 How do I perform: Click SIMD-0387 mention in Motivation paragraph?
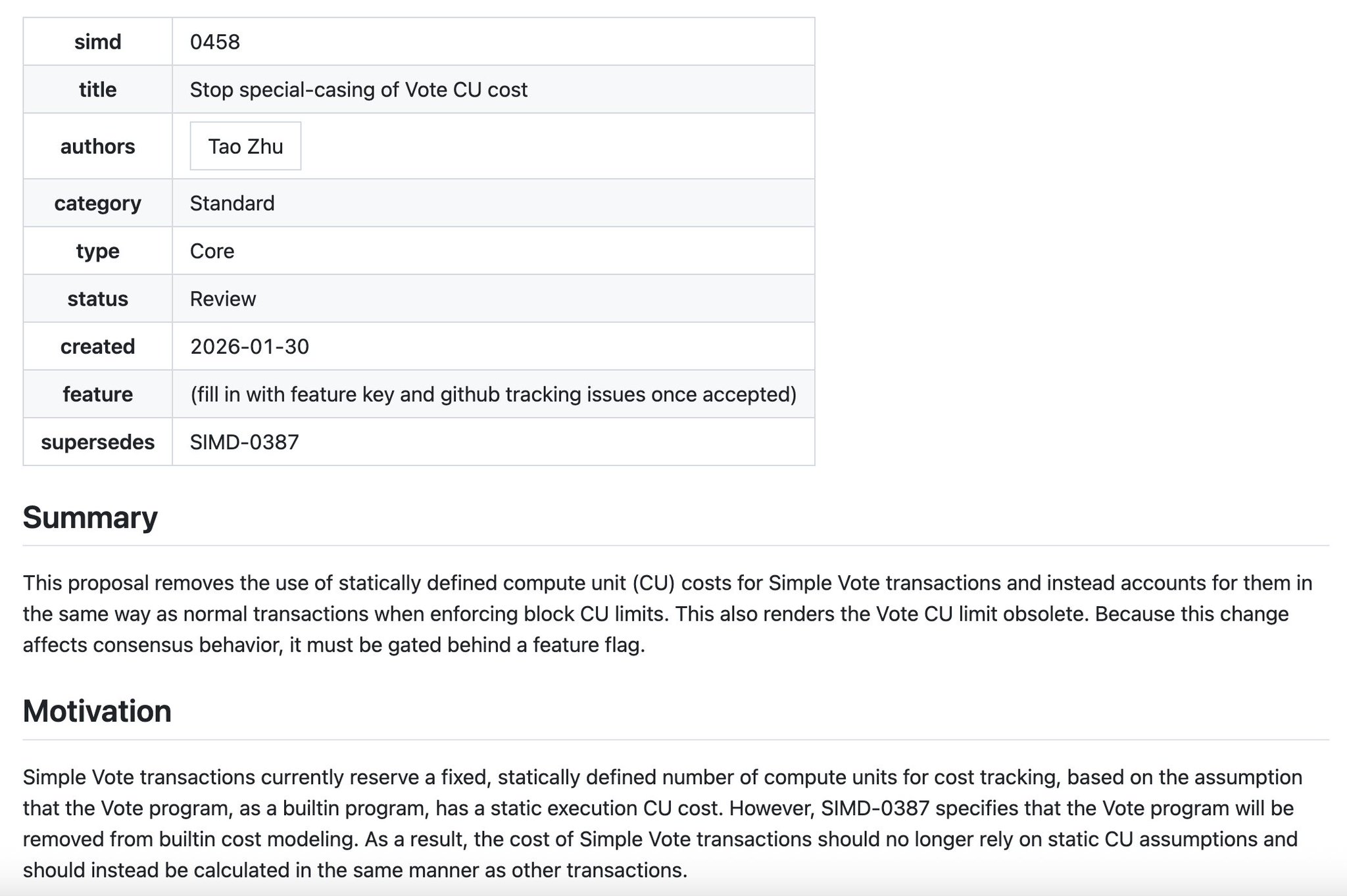[875, 808]
